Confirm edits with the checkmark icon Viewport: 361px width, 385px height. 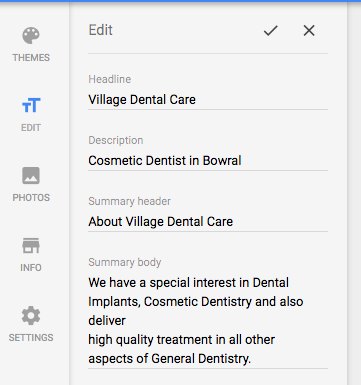(270, 31)
